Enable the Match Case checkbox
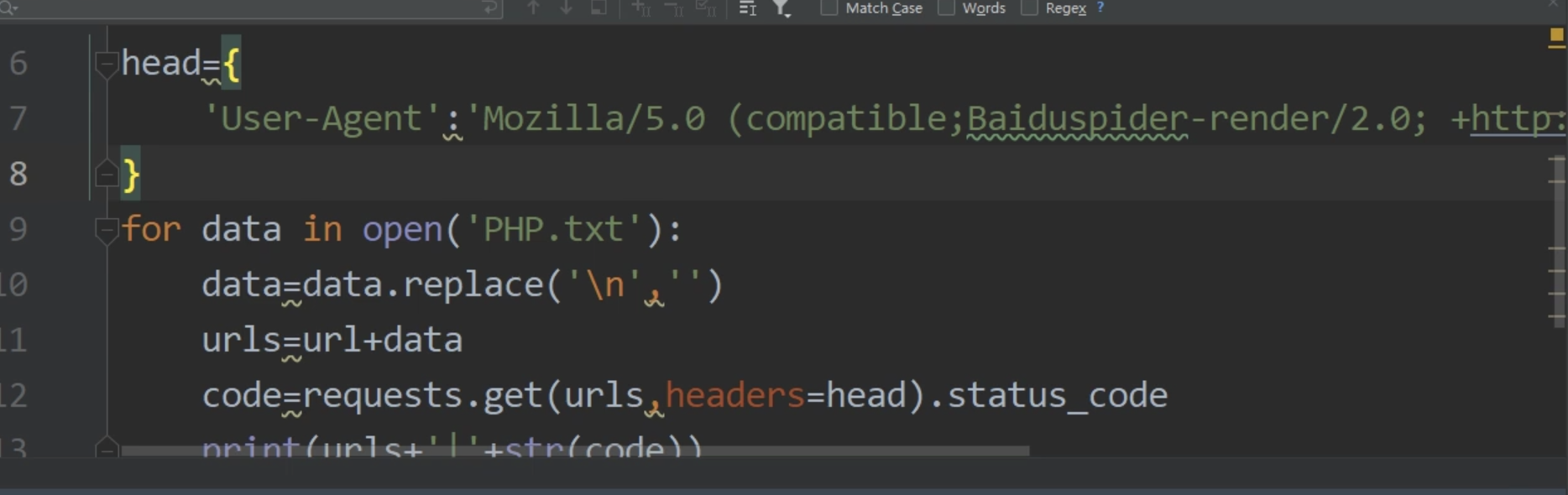The image size is (1568, 495). pos(828,8)
